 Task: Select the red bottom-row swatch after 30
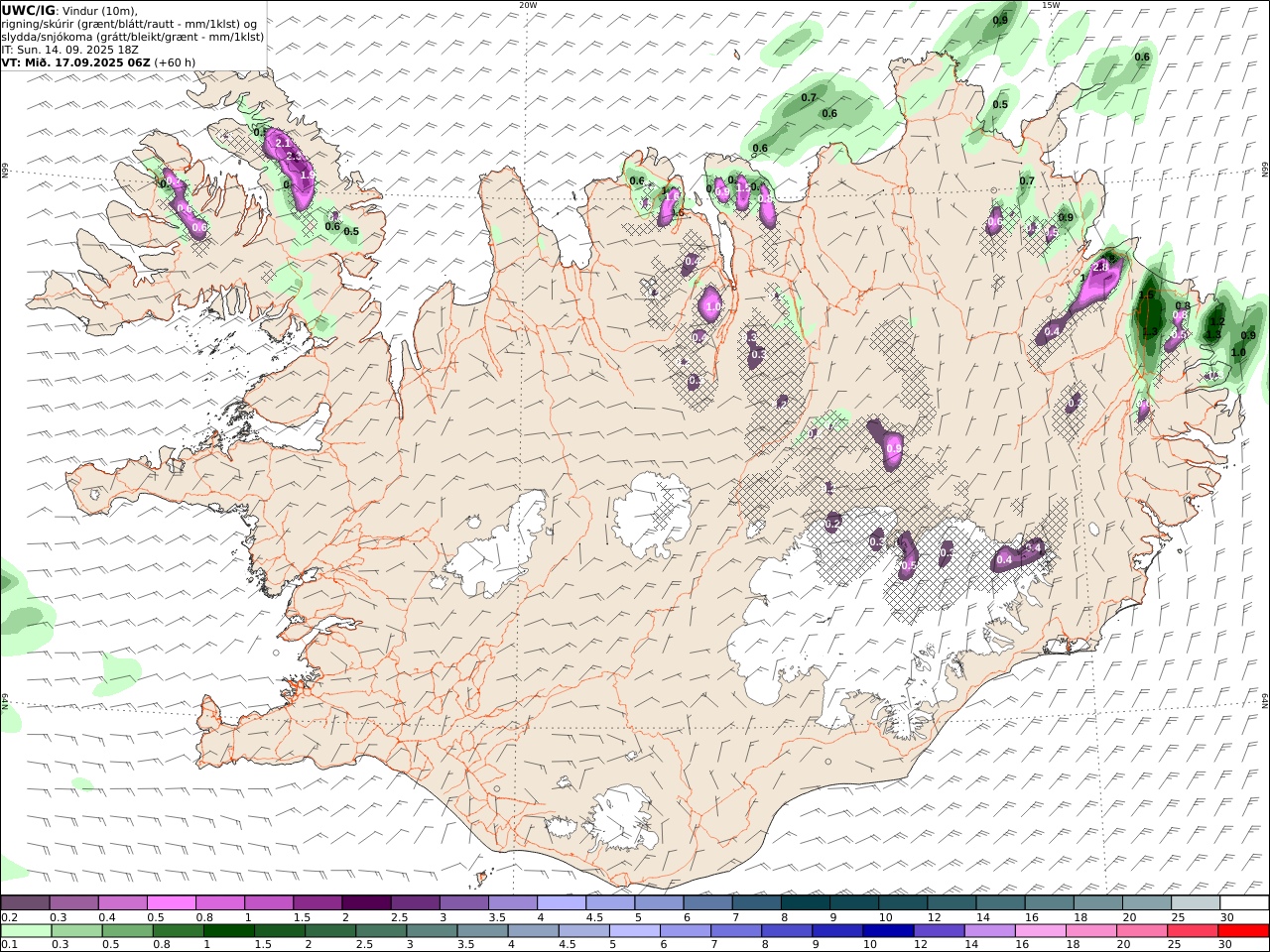[x=1243, y=930]
